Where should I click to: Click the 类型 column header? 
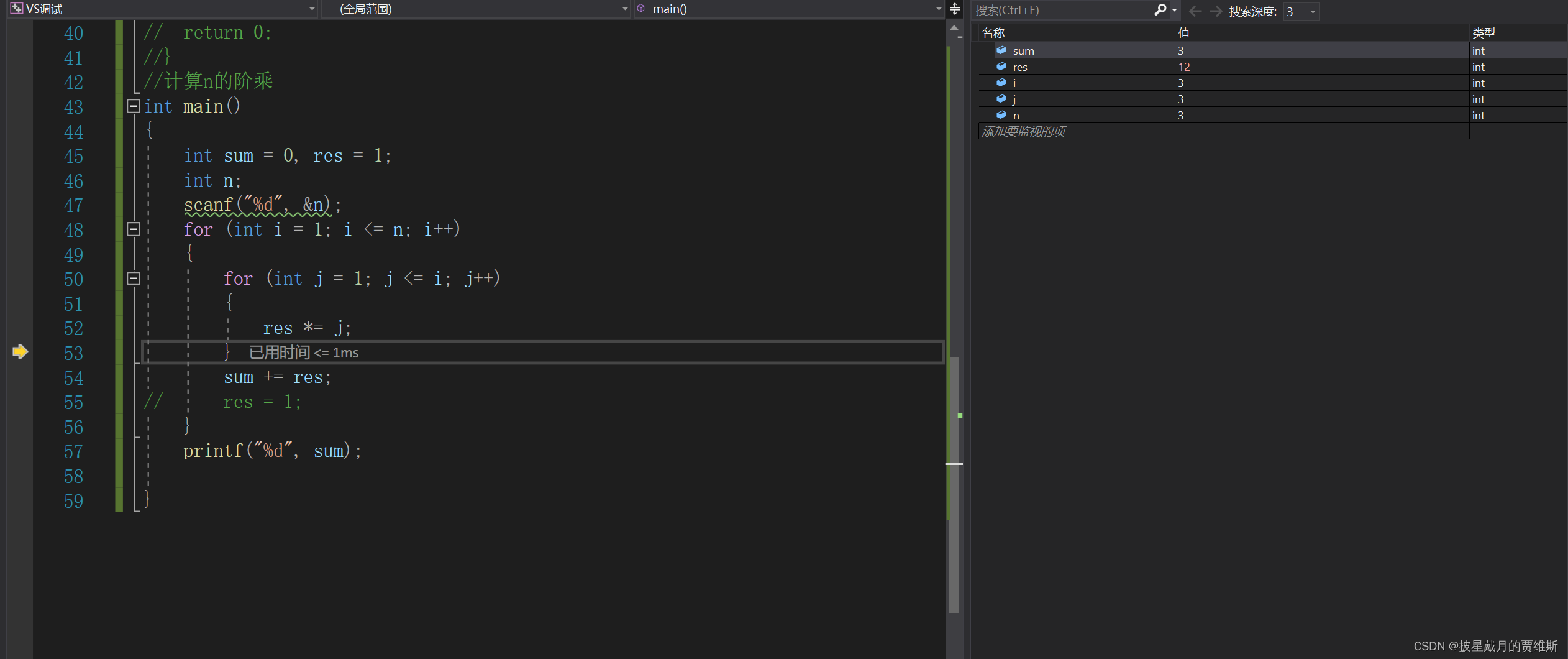click(x=1518, y=33)
